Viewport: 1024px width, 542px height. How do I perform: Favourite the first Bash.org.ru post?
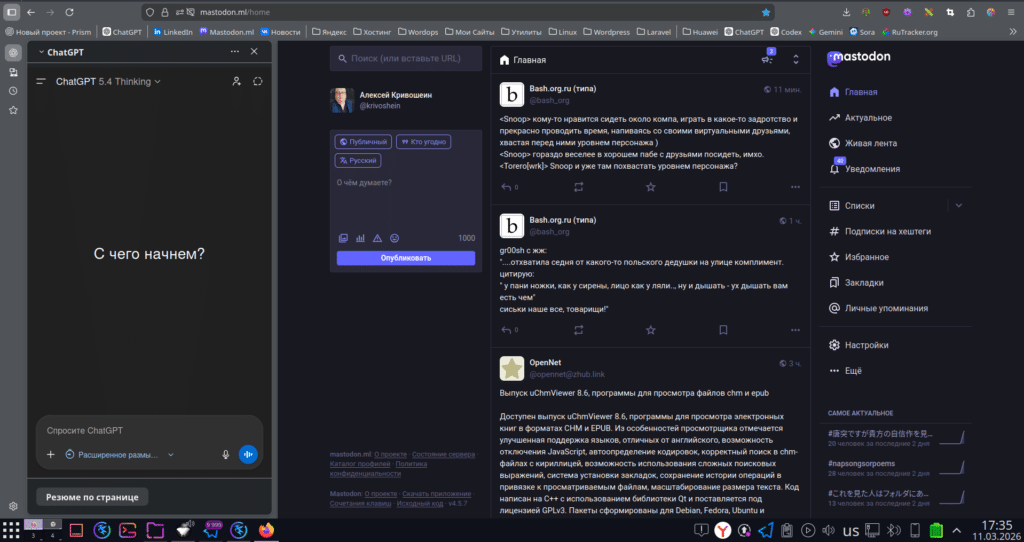point(650,187)
